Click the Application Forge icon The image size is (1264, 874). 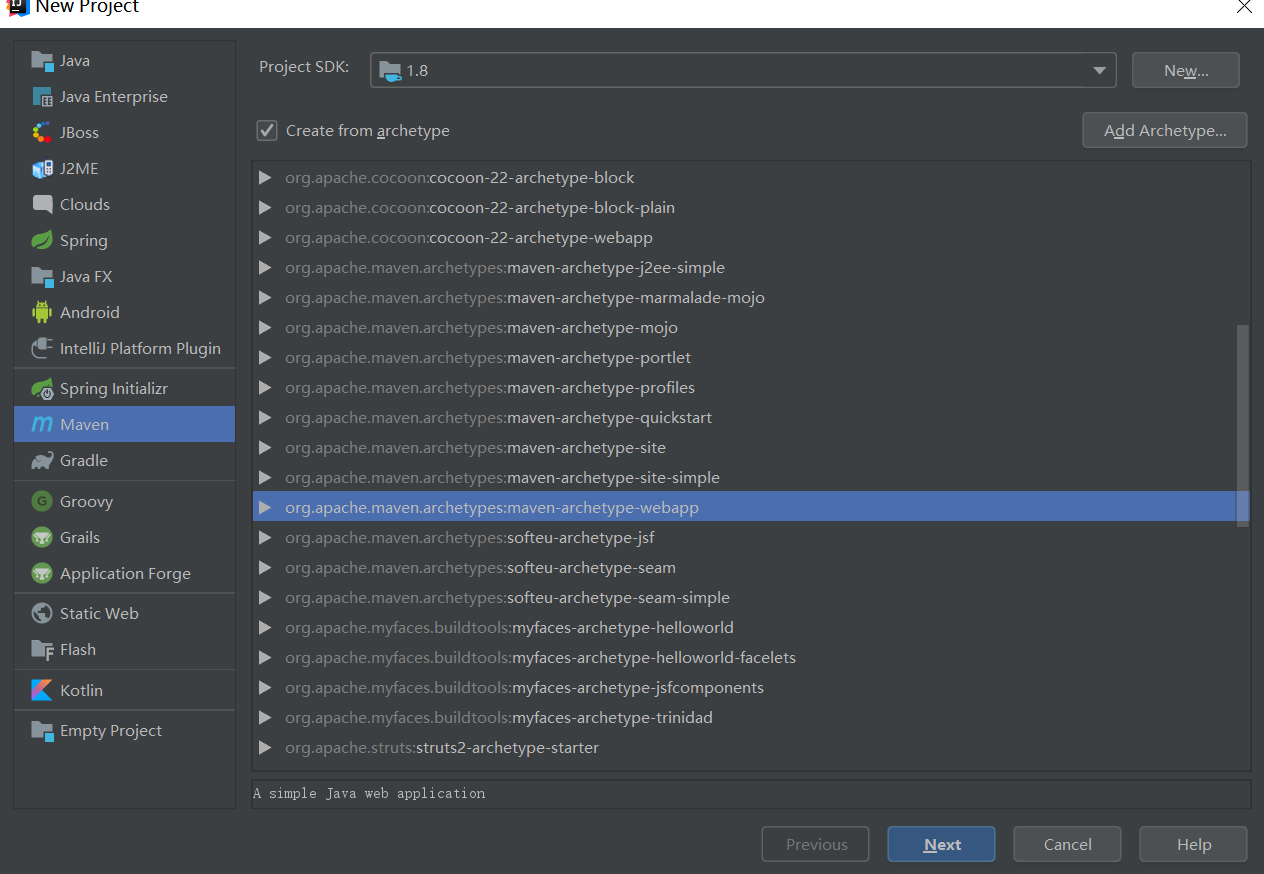coord(42,573)
